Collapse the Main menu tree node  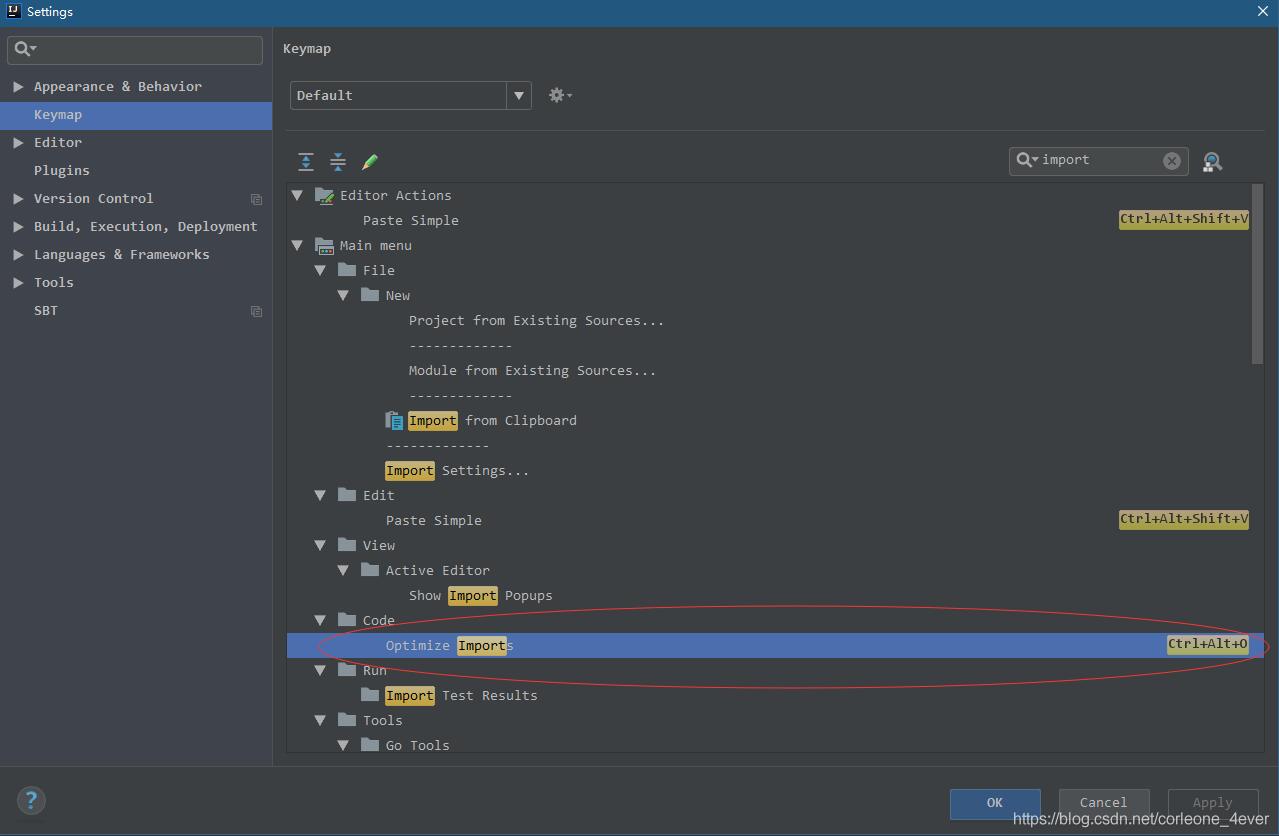[297, 246]
